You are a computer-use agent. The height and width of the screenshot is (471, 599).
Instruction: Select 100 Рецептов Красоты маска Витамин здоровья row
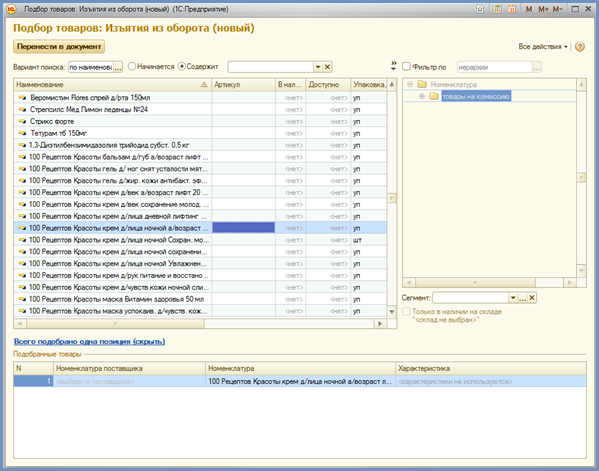(x=200, y=299)
